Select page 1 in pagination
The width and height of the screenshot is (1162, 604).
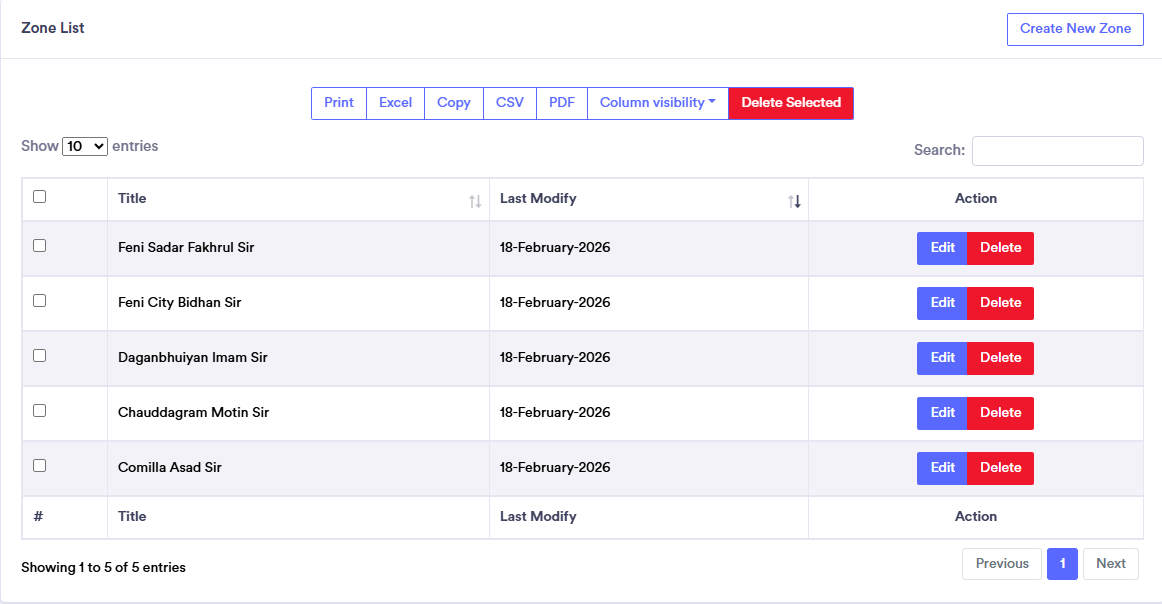pos(1062,564)
